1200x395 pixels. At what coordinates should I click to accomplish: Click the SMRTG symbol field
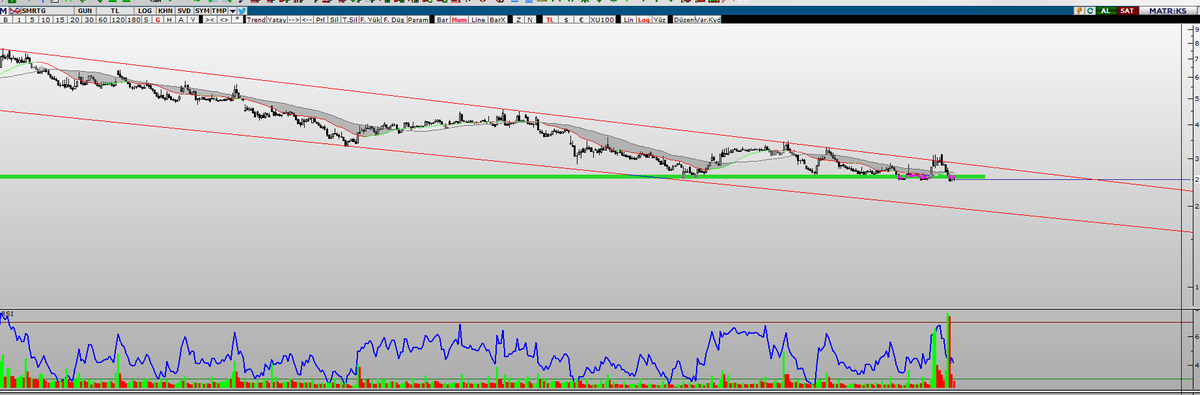[48, 11]
